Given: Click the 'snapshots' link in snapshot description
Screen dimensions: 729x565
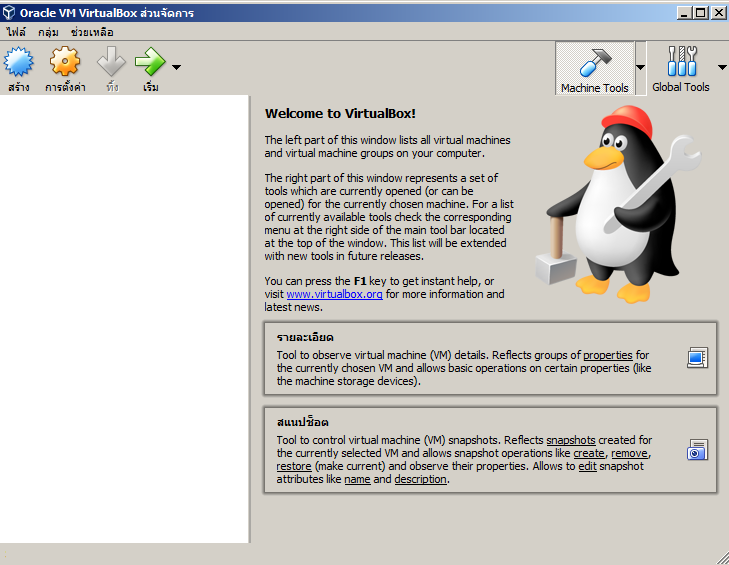Looking at the screenshot, I should click(571, 440).
